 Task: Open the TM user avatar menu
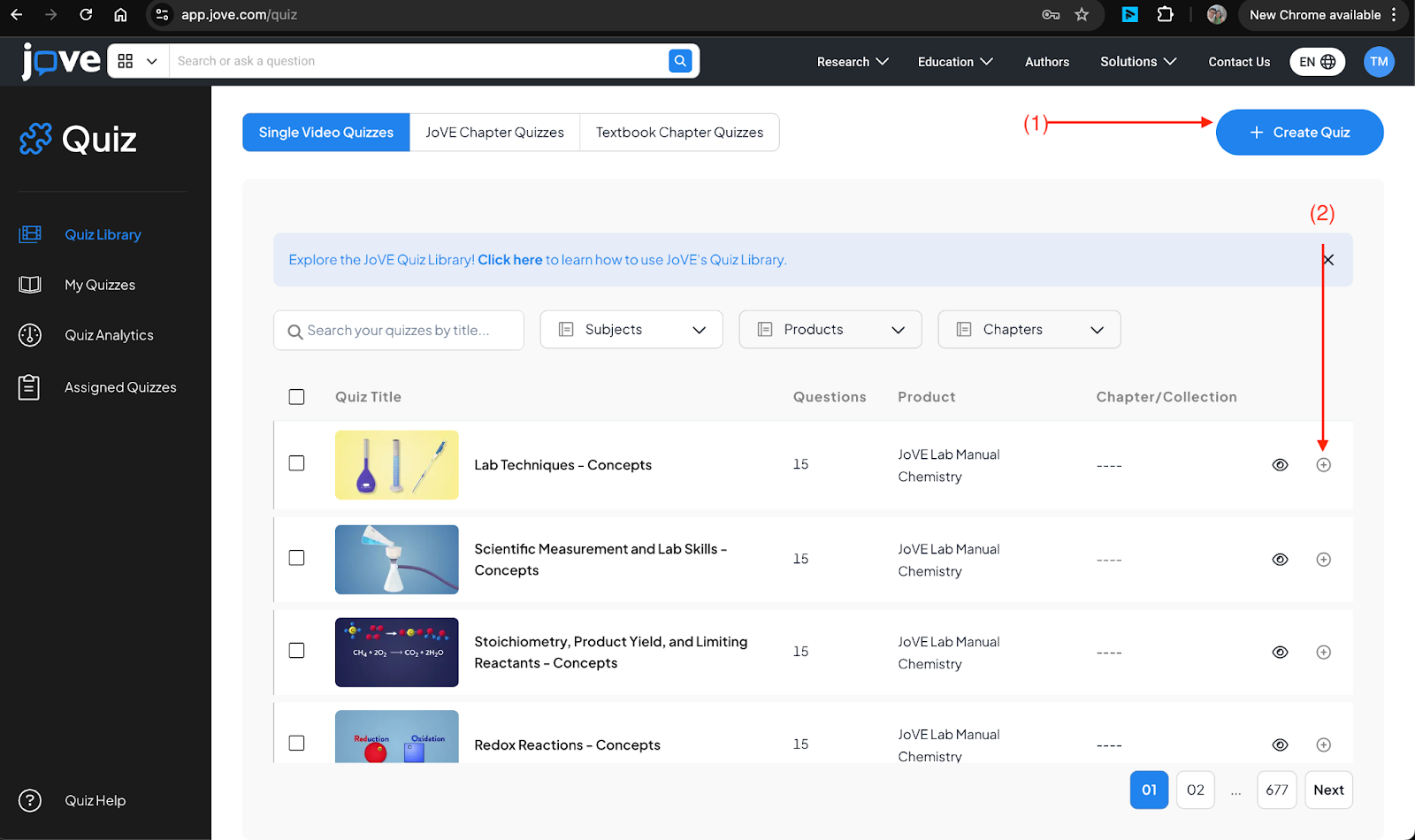point(1379,62)
